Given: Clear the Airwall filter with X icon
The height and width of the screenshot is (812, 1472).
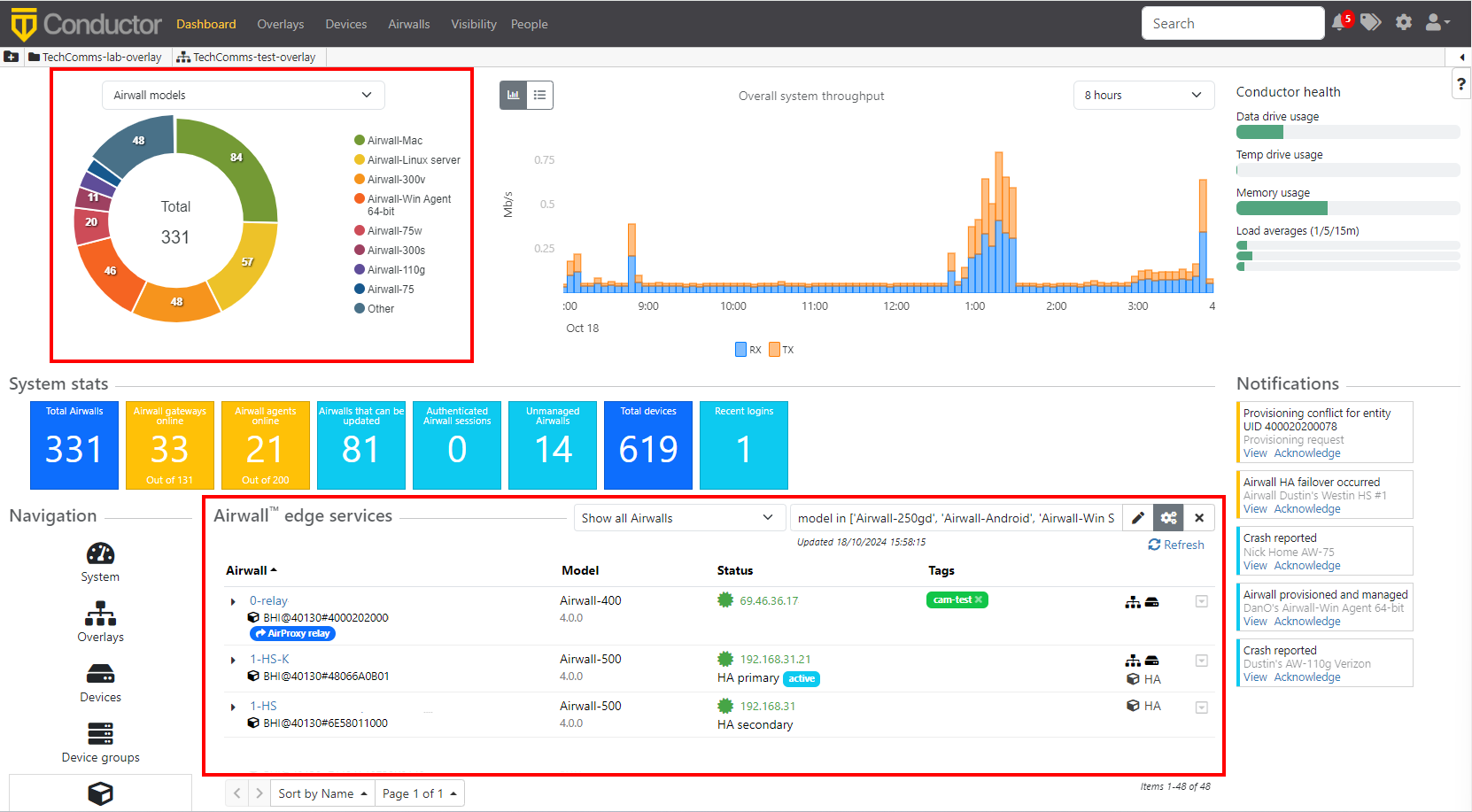Looking at the screenshot, I should point(1199,518).
